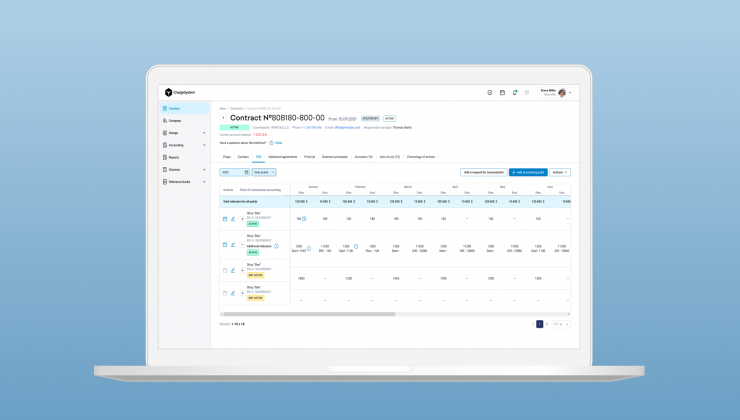This screenshot has width=740, height=420.
Task: Click the Charge sidebar icon
Action: pyautogui.click(x=165, y=133)
